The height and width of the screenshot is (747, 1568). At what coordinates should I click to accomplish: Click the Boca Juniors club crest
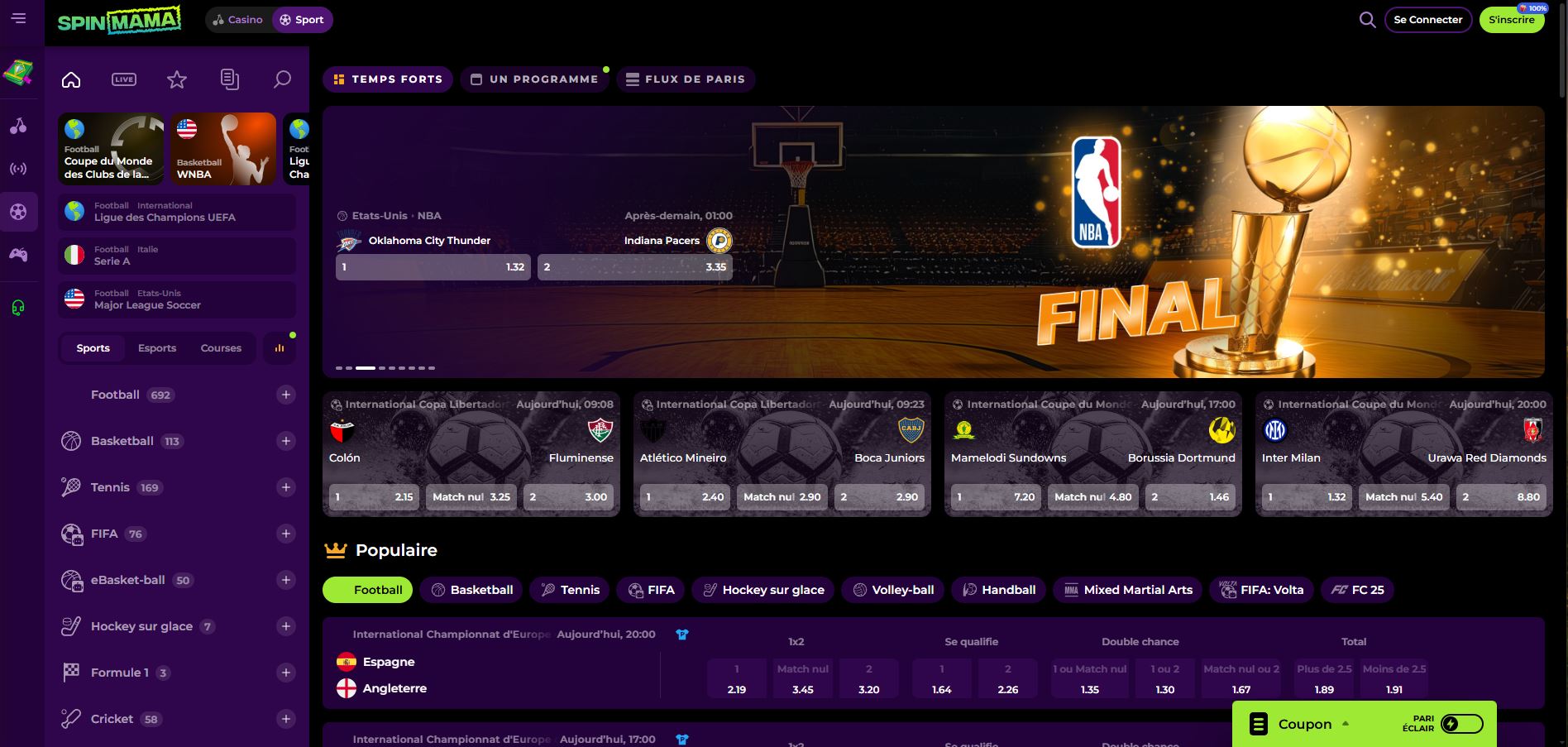pos(911,430)
